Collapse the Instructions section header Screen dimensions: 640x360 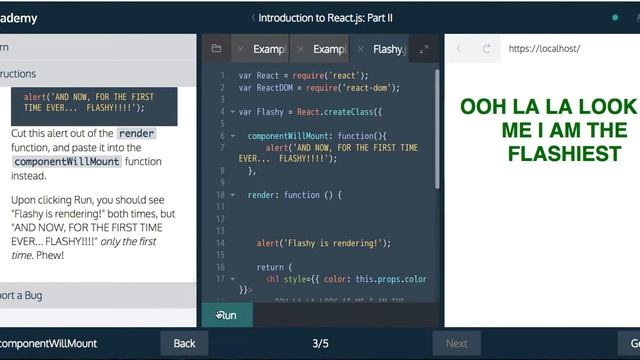(x=98, y=74)
